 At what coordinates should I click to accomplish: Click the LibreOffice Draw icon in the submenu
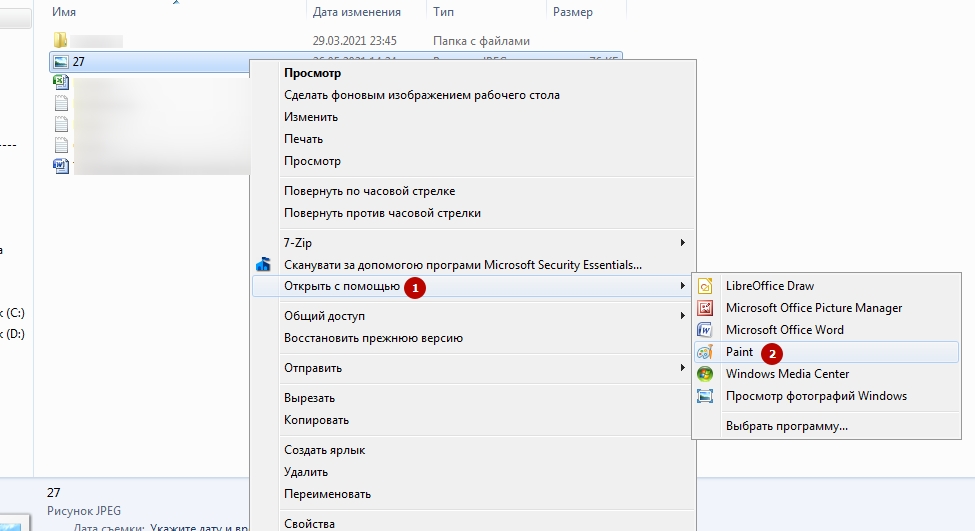click(705, 286)
